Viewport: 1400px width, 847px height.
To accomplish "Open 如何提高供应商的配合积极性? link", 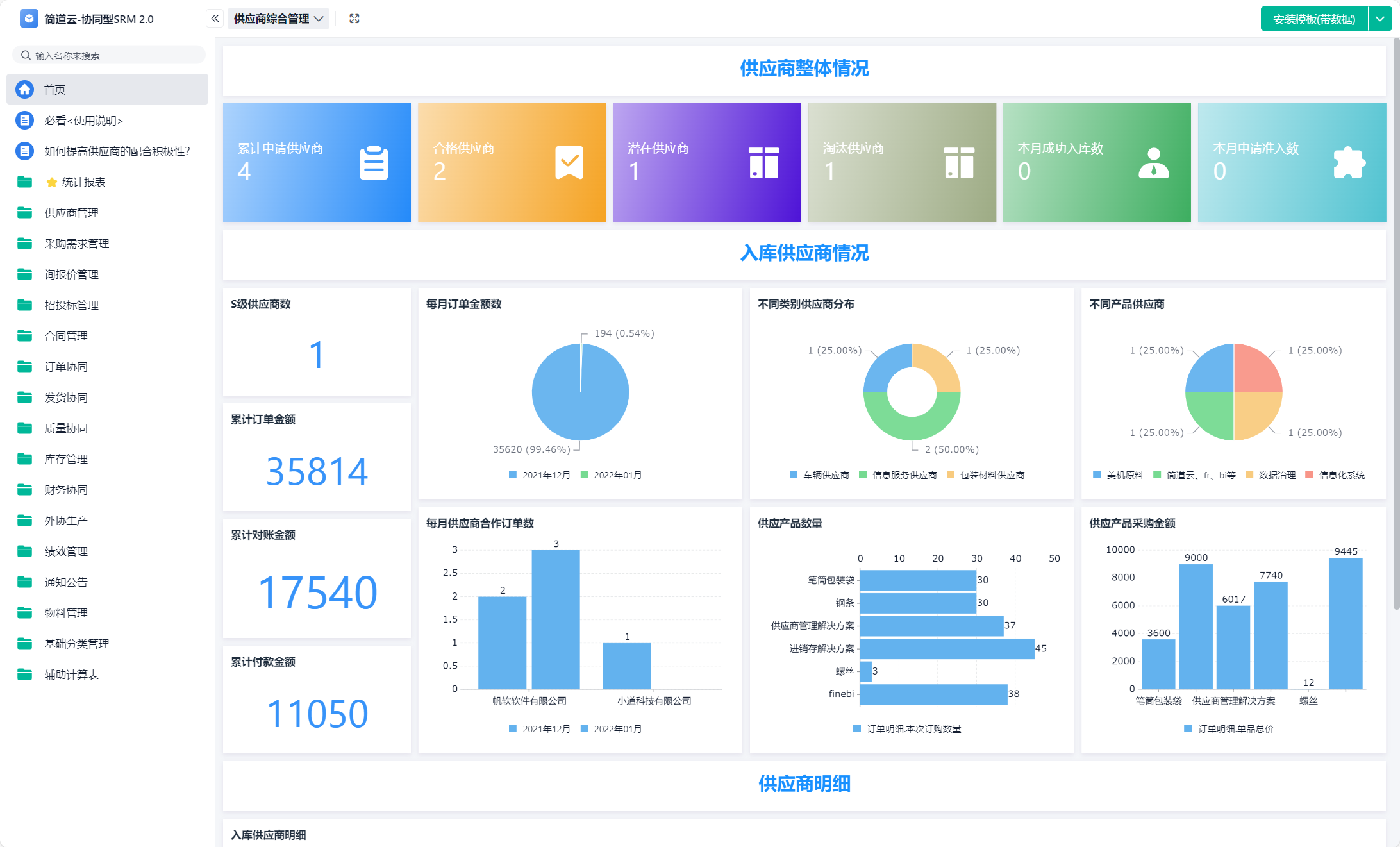I will [x=117, y=151].
